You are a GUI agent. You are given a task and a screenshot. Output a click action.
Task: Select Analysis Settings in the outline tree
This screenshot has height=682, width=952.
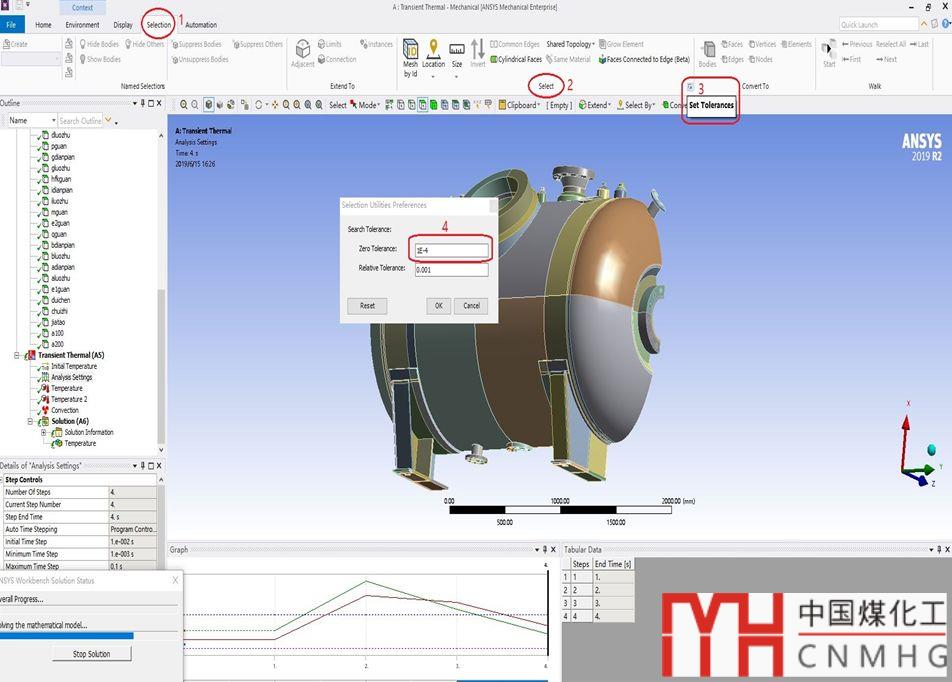pyautogui.click(x=71, y=377)
